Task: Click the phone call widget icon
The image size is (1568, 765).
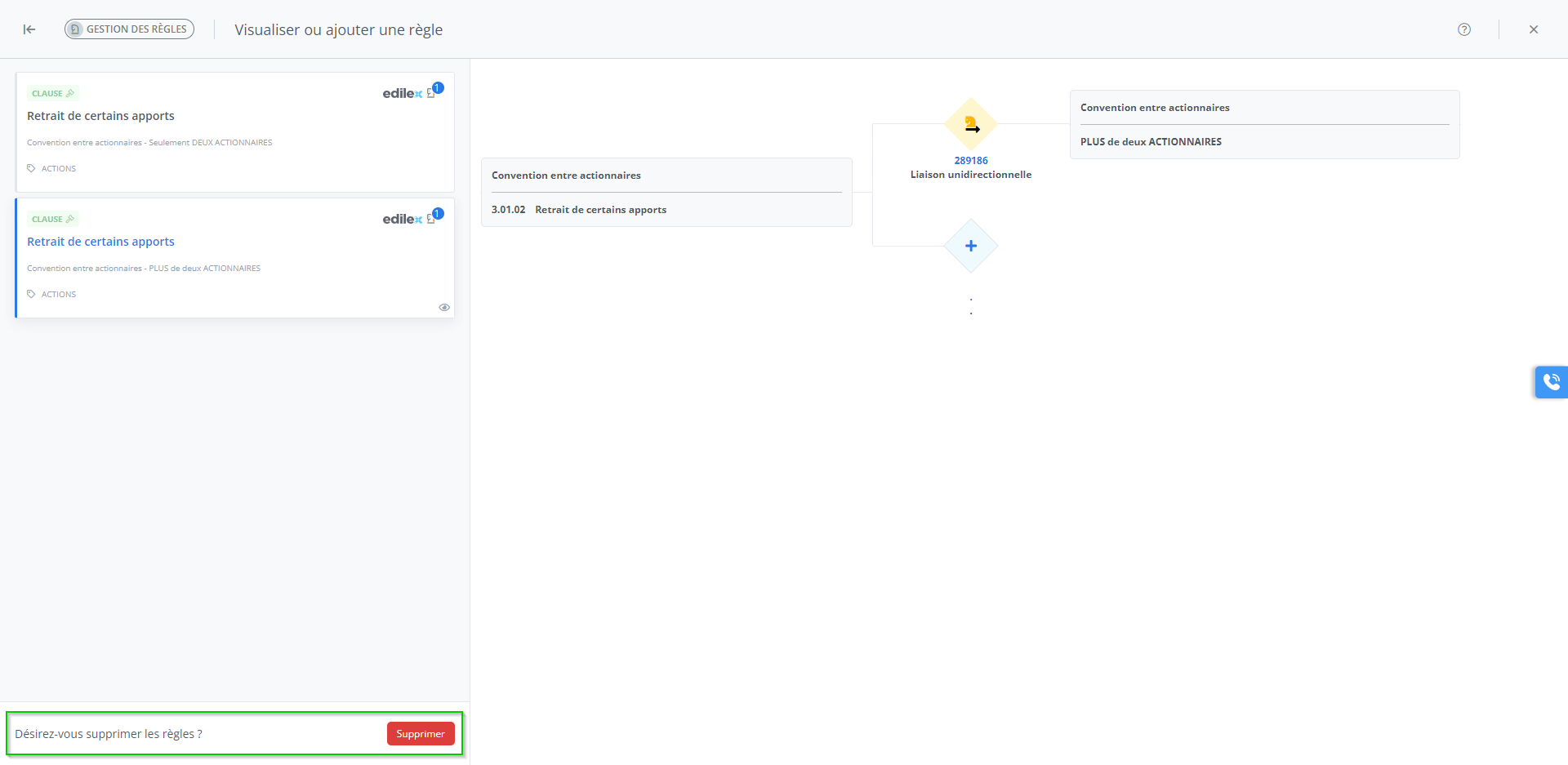Action: 1551,382
